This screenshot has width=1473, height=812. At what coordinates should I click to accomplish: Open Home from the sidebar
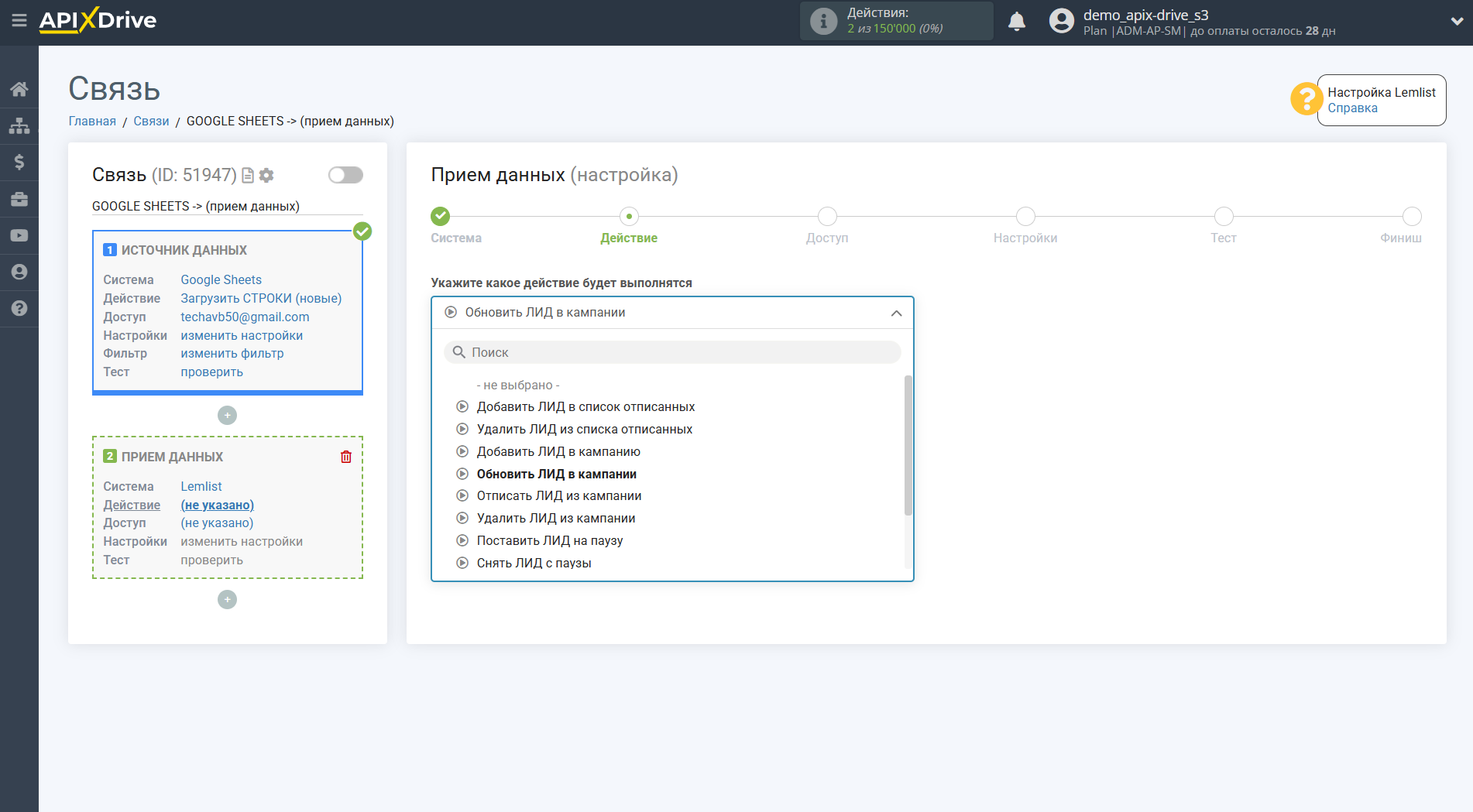(19, 89)
